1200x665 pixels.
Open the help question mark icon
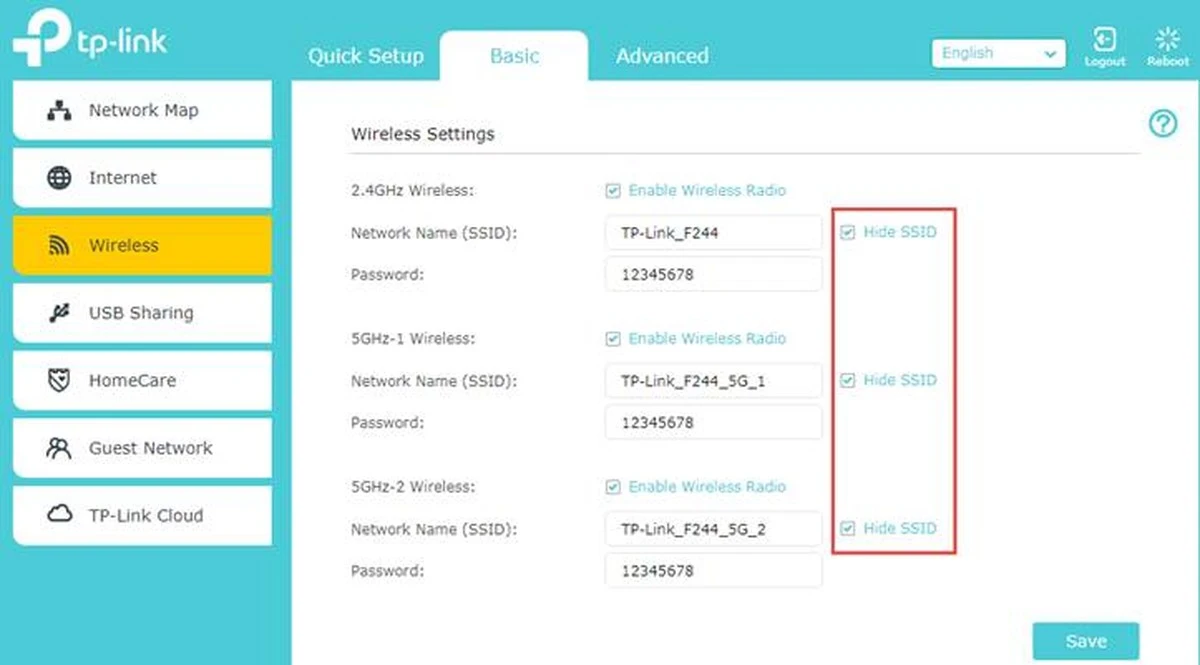pos(1163,124)
